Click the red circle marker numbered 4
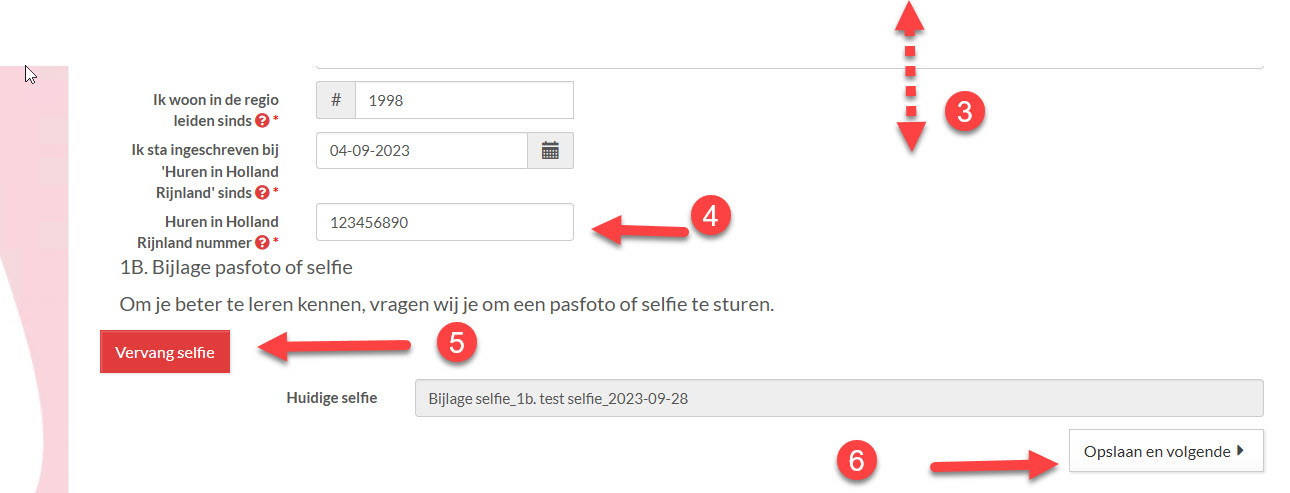Viewport: 1290px width, 493px height. tap(710, 218)
